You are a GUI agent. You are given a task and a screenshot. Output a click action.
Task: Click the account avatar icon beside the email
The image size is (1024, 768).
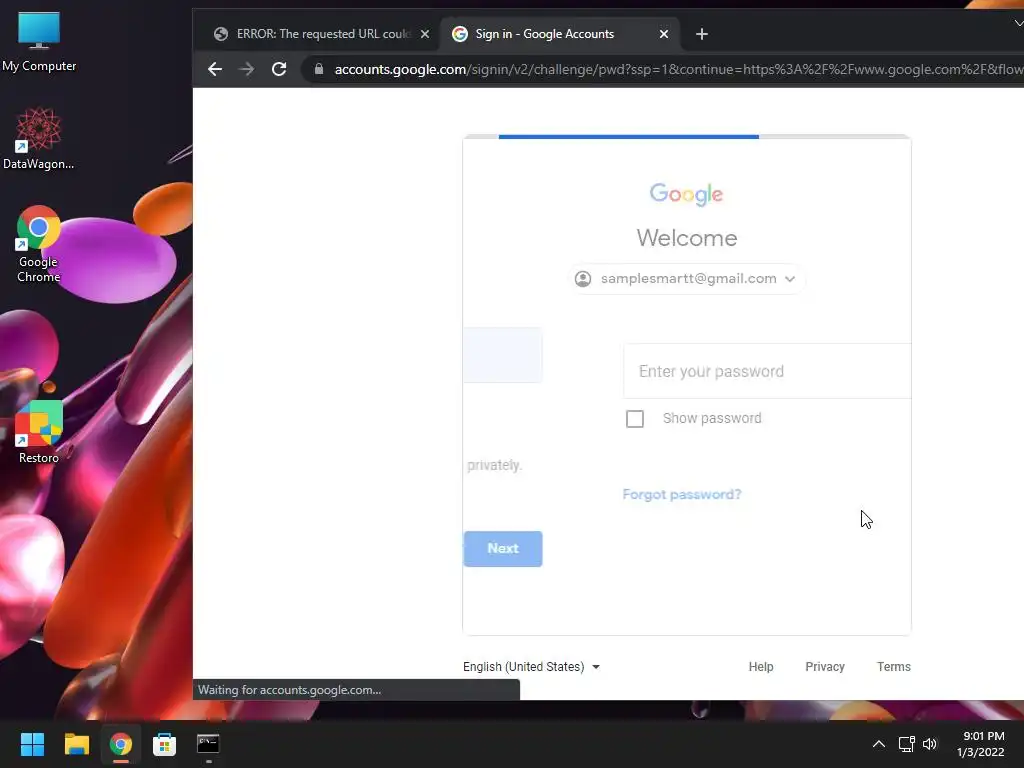click(x=583, y=279)
